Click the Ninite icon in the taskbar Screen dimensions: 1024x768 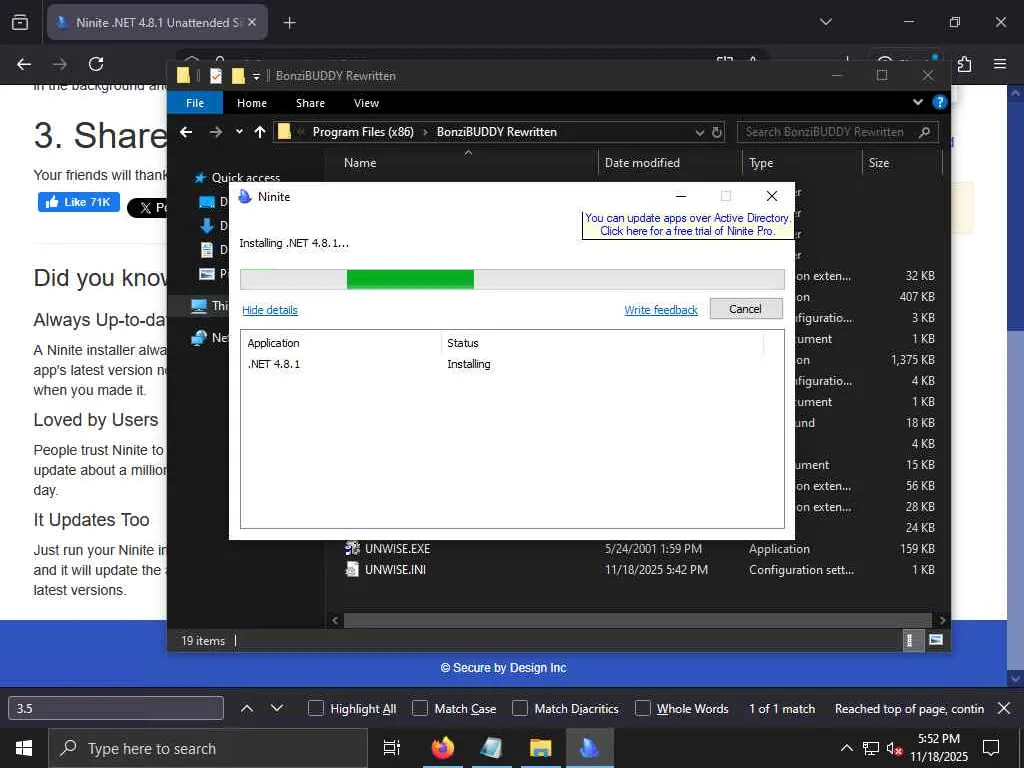pyautogui.click(x=588, y=748)
